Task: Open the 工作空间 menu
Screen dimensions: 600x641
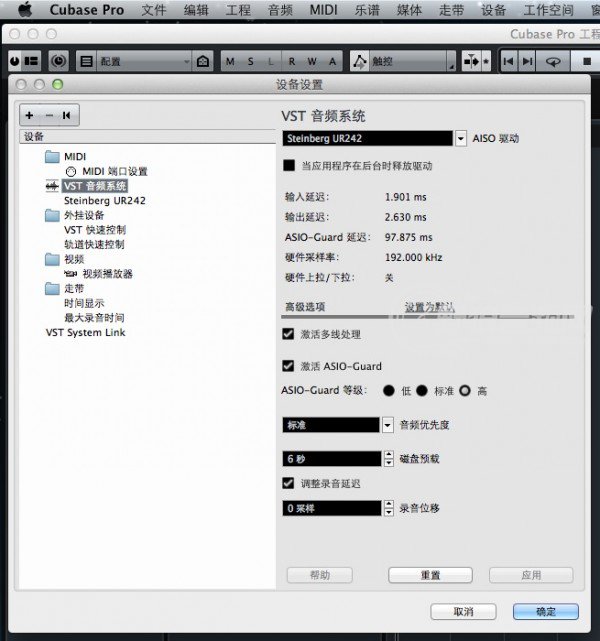Action: click(549, 9)
